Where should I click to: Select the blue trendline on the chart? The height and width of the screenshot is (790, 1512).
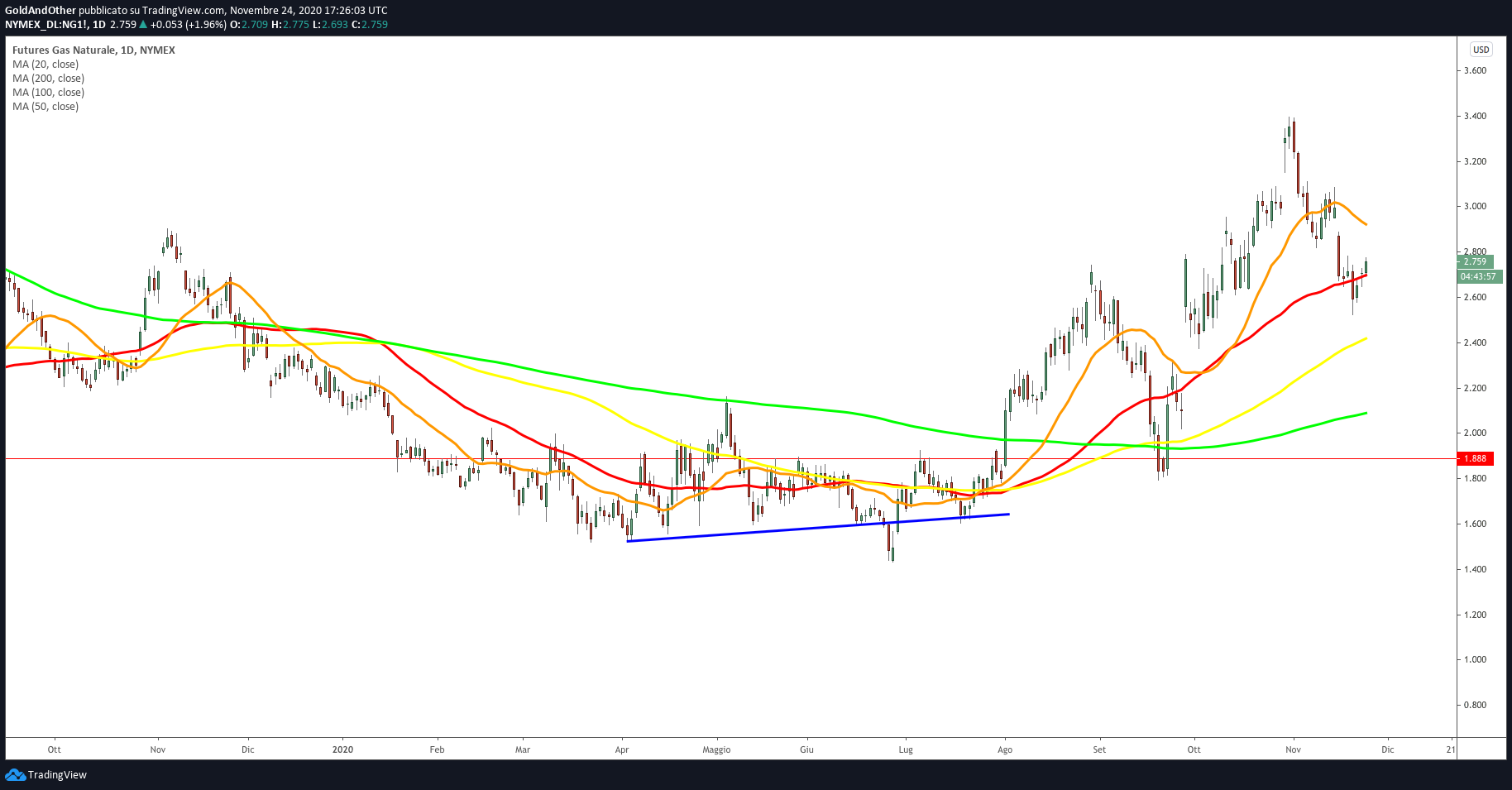819,528
